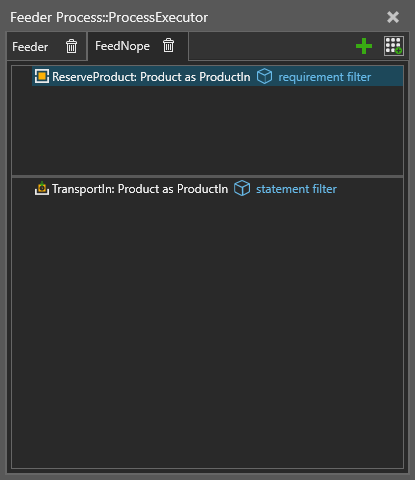Close the Feeder Process::ProcessExecutor panel

(x=393, y=17)
